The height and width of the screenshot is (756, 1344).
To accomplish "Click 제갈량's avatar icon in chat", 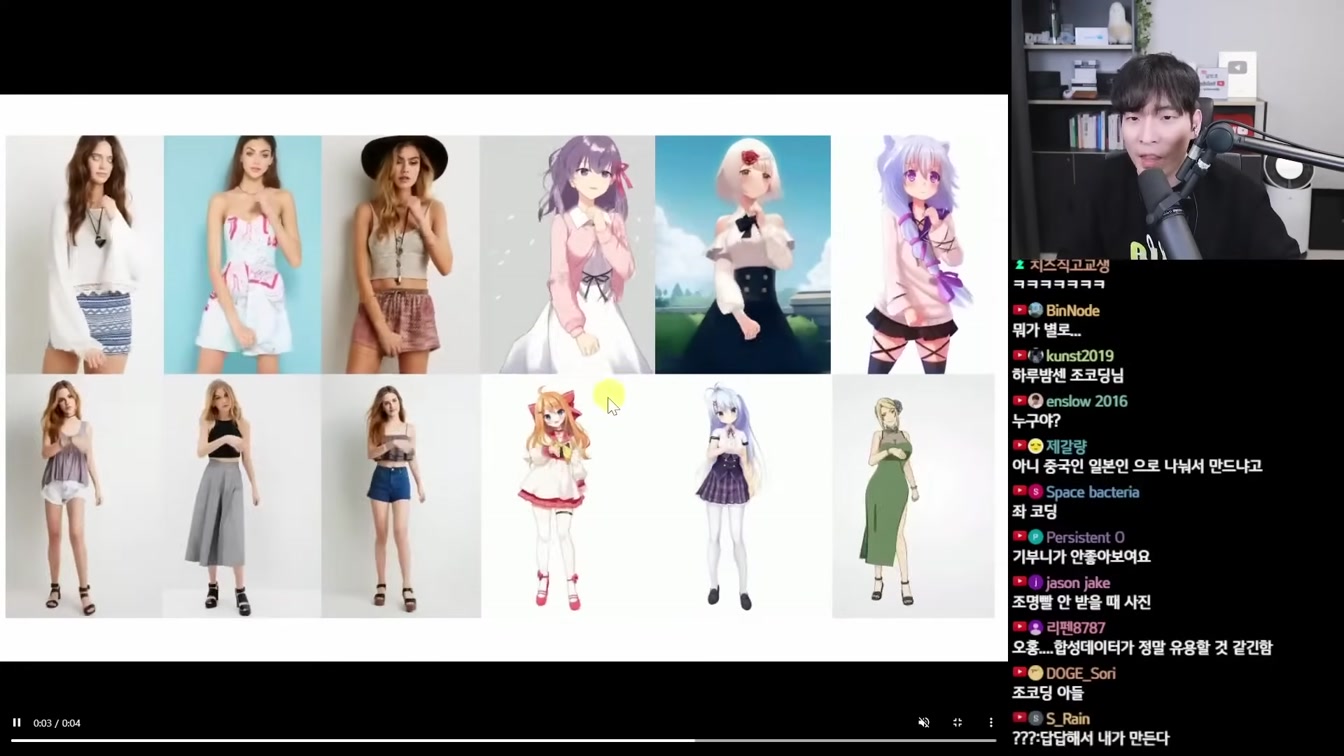I will (x=1036, y=446).
